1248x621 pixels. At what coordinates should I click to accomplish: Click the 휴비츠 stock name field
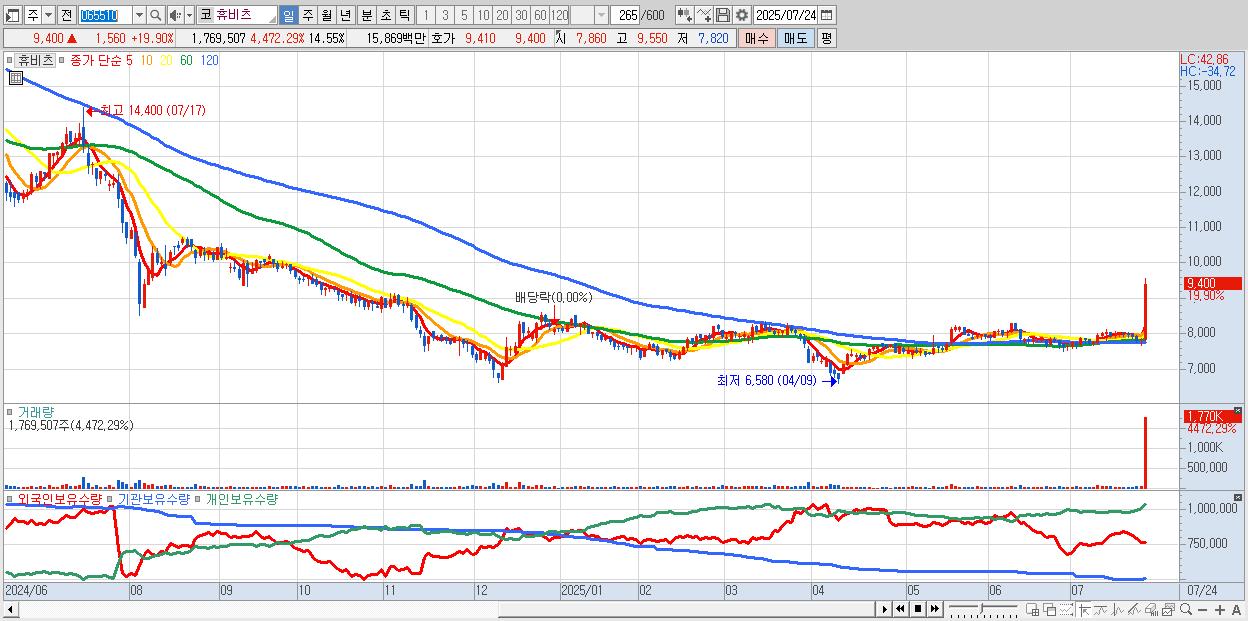pos(245,15)
